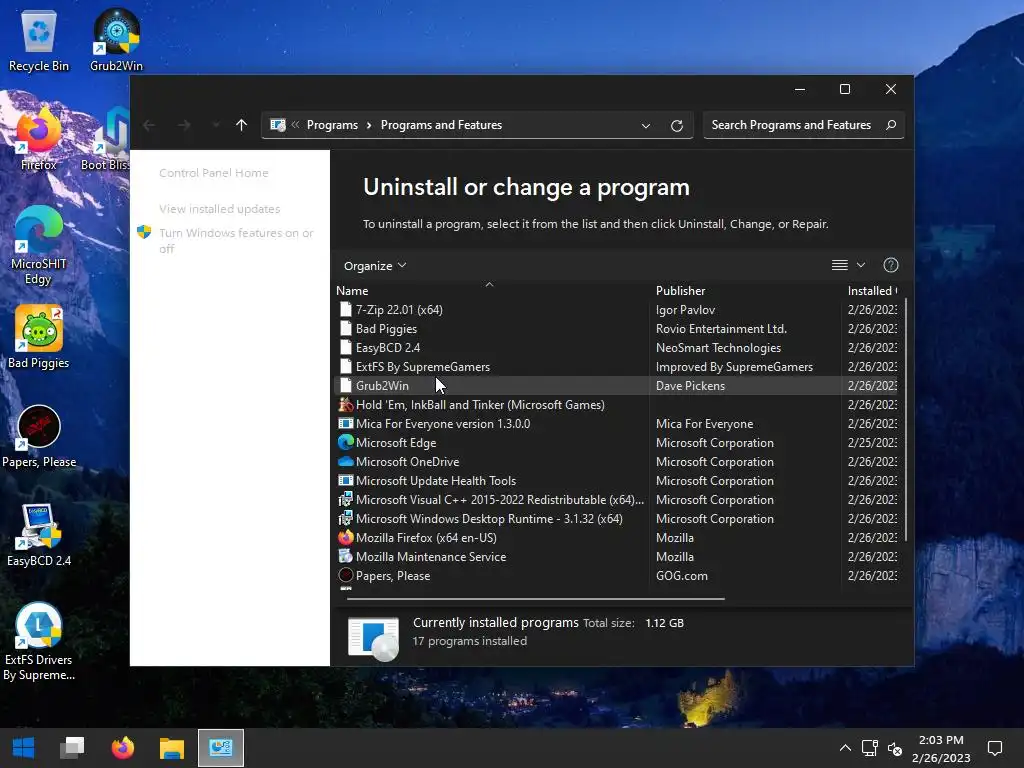Select Hold 'Em, InkBall and Tinker entry
The image size is (1024, 768).
coord(616,404)
